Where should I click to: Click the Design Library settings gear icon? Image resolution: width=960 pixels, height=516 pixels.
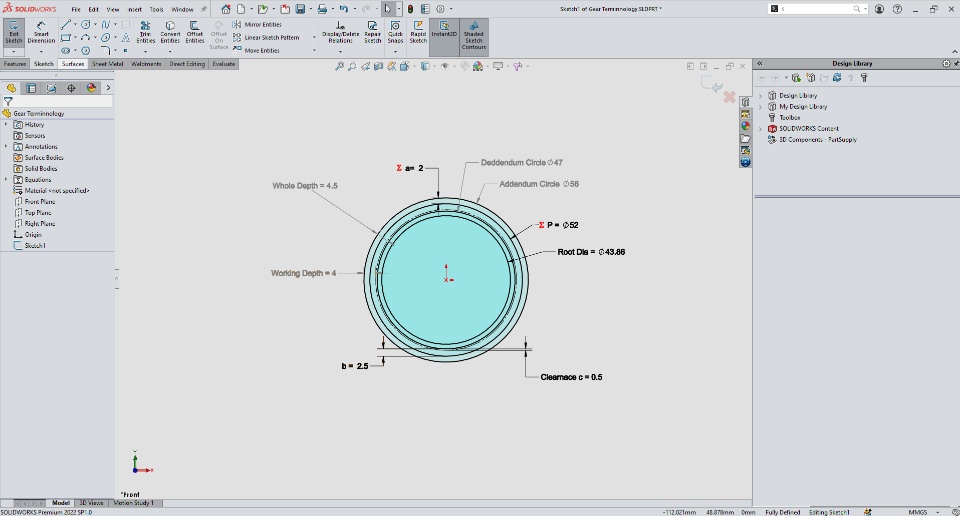coord(946,64)
